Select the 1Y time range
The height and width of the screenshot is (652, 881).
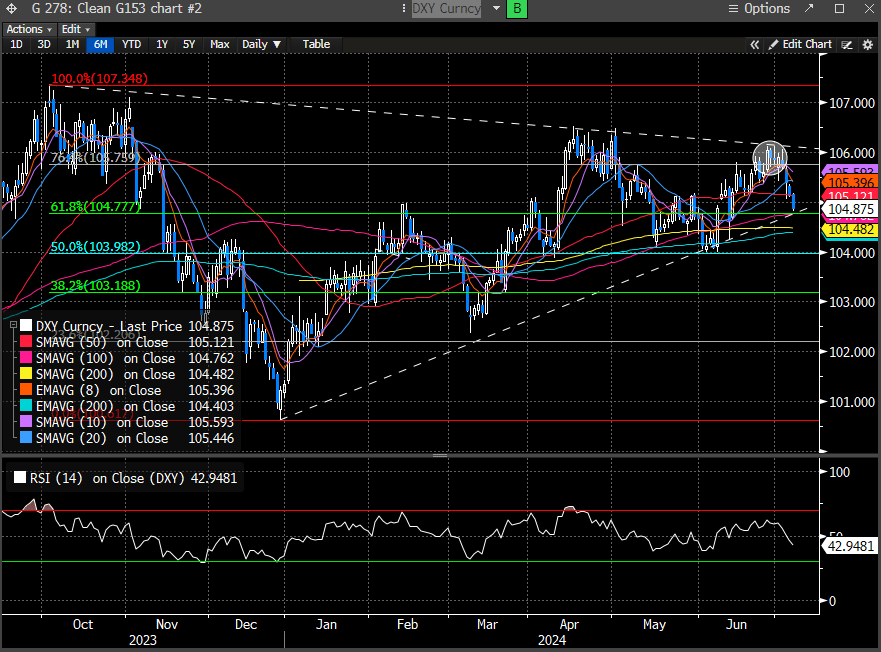pos(162,44)
